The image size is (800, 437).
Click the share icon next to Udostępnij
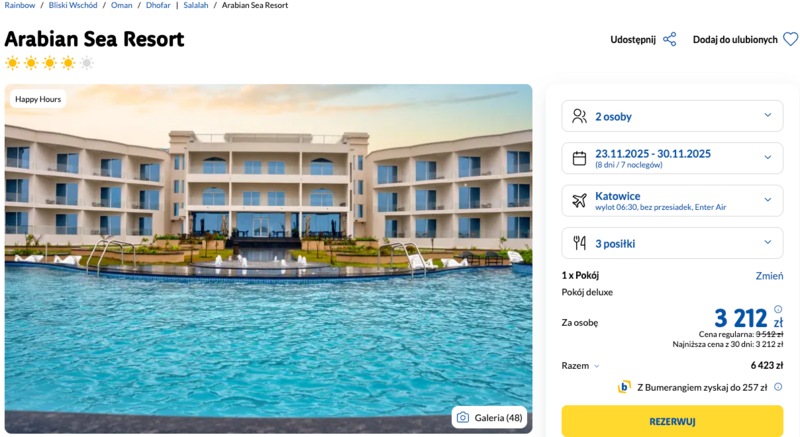click(670, 40)
